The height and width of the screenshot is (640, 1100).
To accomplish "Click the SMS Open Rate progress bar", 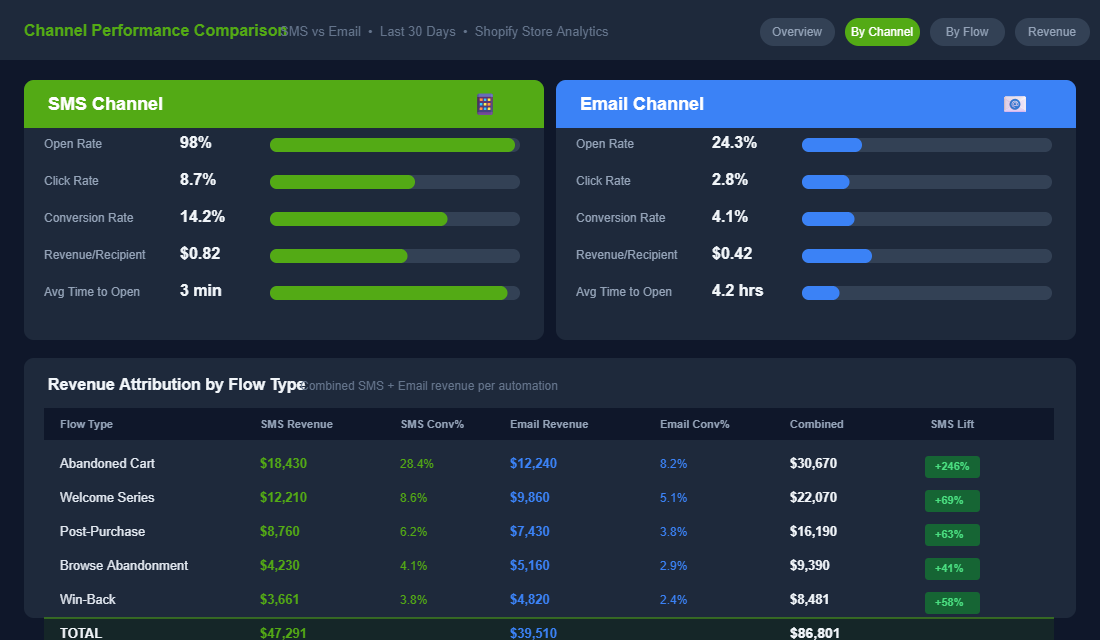I will [x=393, y=145].
